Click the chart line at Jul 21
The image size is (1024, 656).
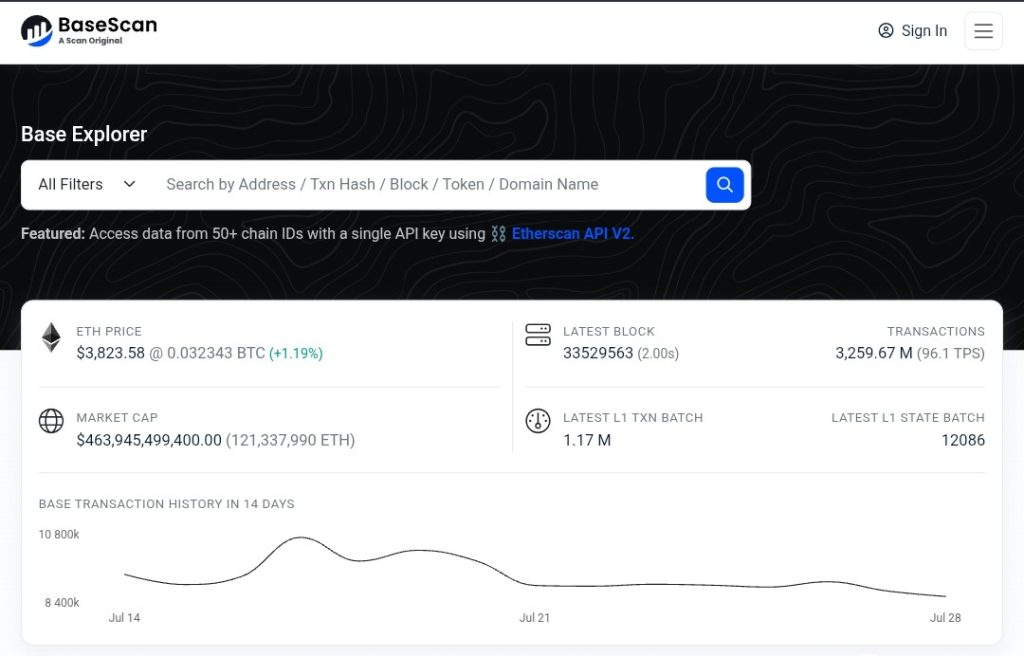(535, 585)
